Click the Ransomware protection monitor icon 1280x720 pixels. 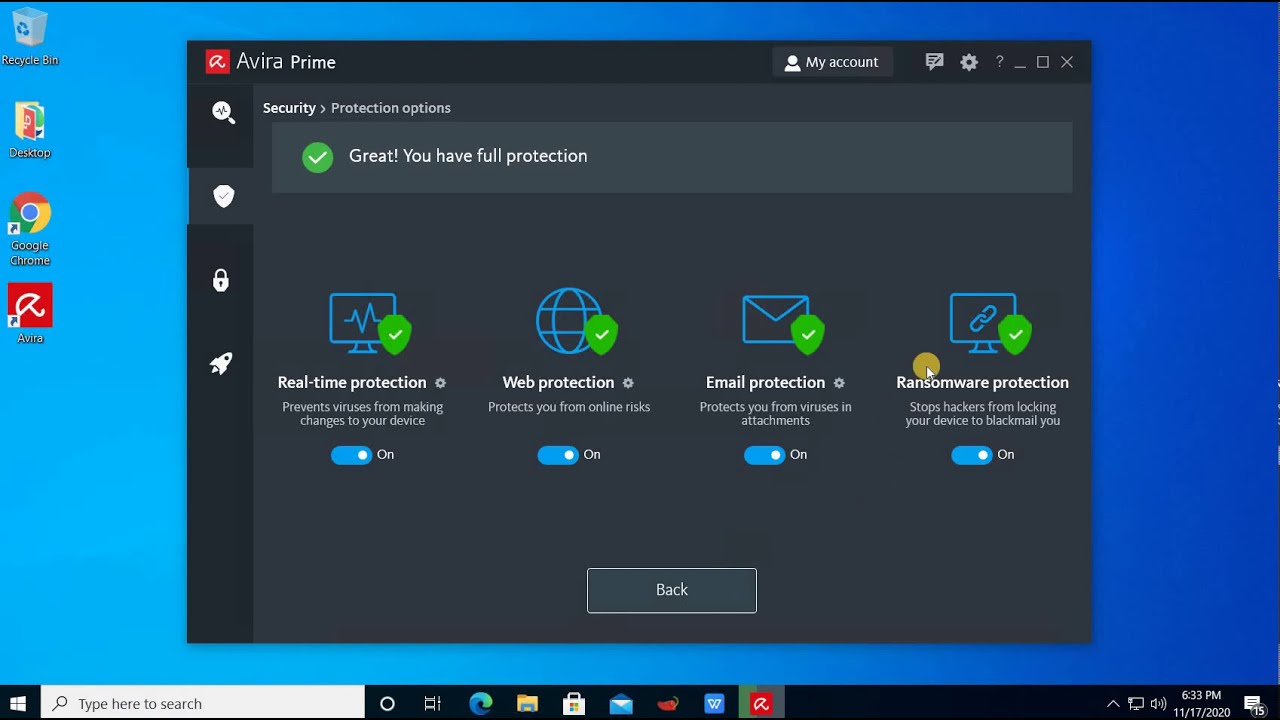990,323
